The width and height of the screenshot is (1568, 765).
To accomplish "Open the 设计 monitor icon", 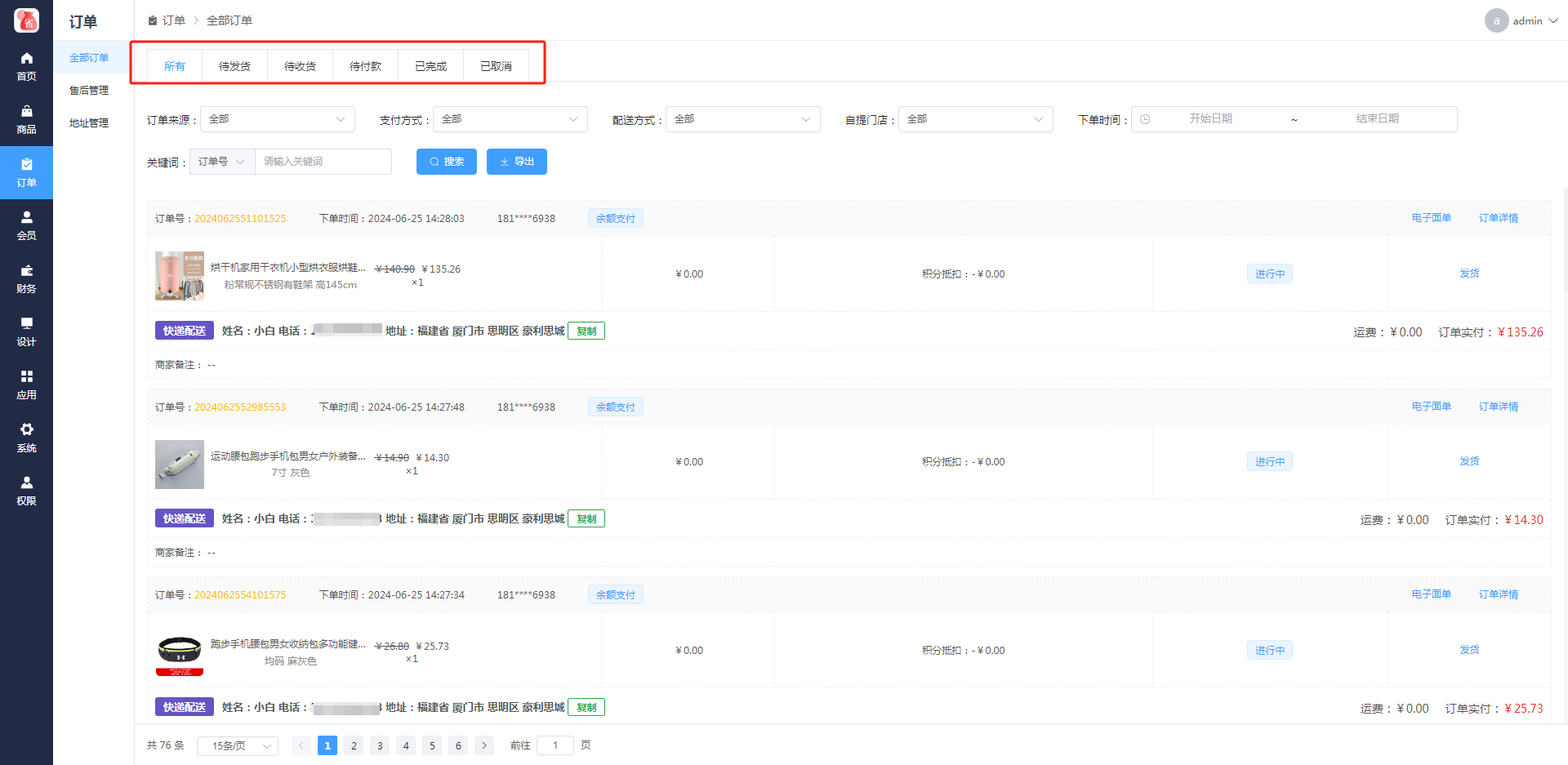I will click(26, 324).
